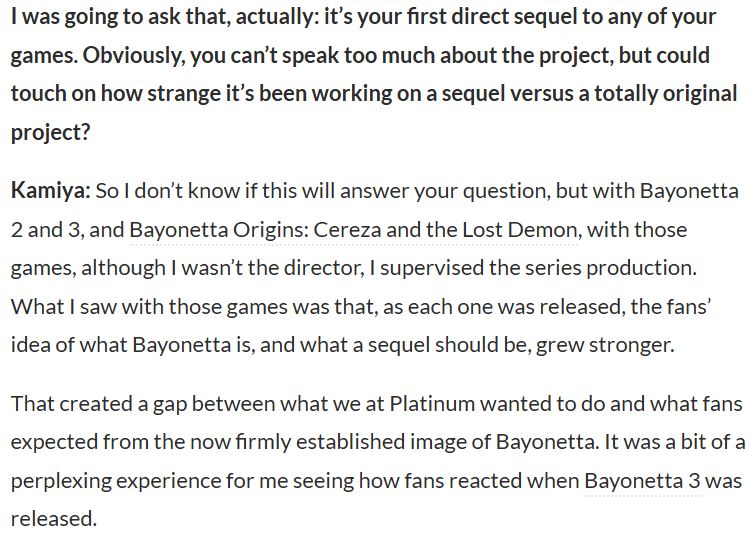
Task: Click the phrase "grew stronger."
Action: pos(605,345)
